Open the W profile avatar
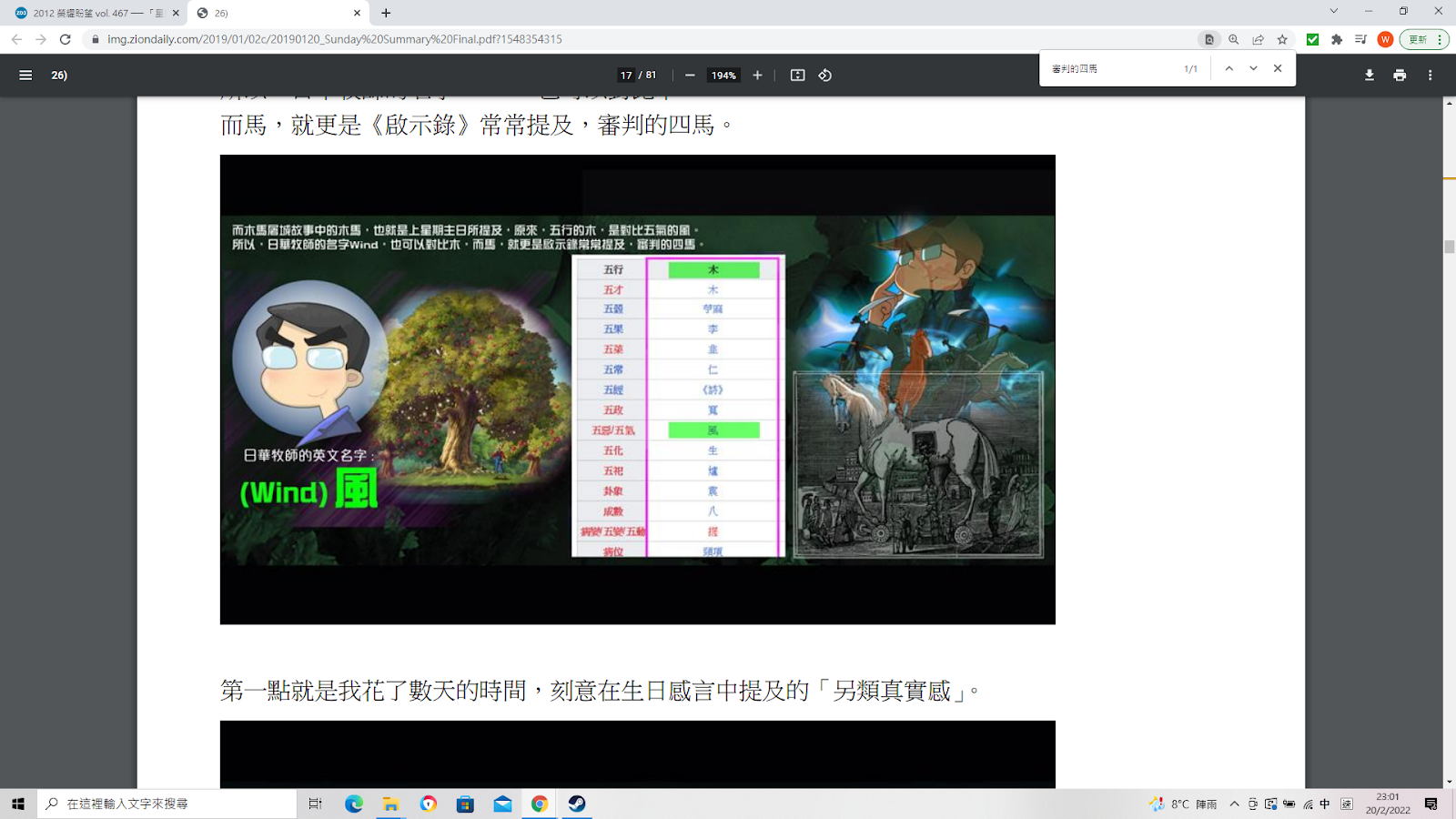The image size is (1456, 819). pyautogui.click(x=1385, y=39)
